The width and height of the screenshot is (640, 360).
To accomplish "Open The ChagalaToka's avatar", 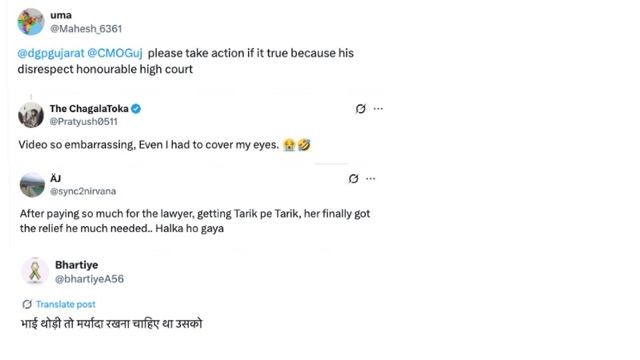I will [x=31, y=115].
